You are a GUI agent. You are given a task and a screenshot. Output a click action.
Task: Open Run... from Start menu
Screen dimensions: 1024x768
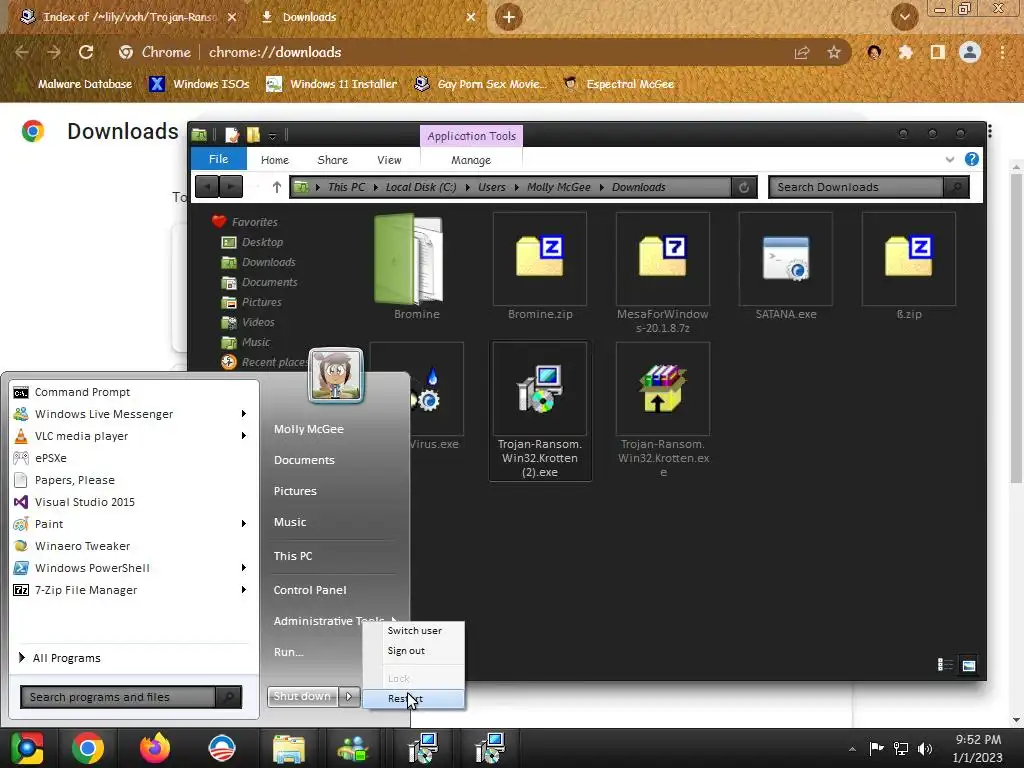pos(289,652)
